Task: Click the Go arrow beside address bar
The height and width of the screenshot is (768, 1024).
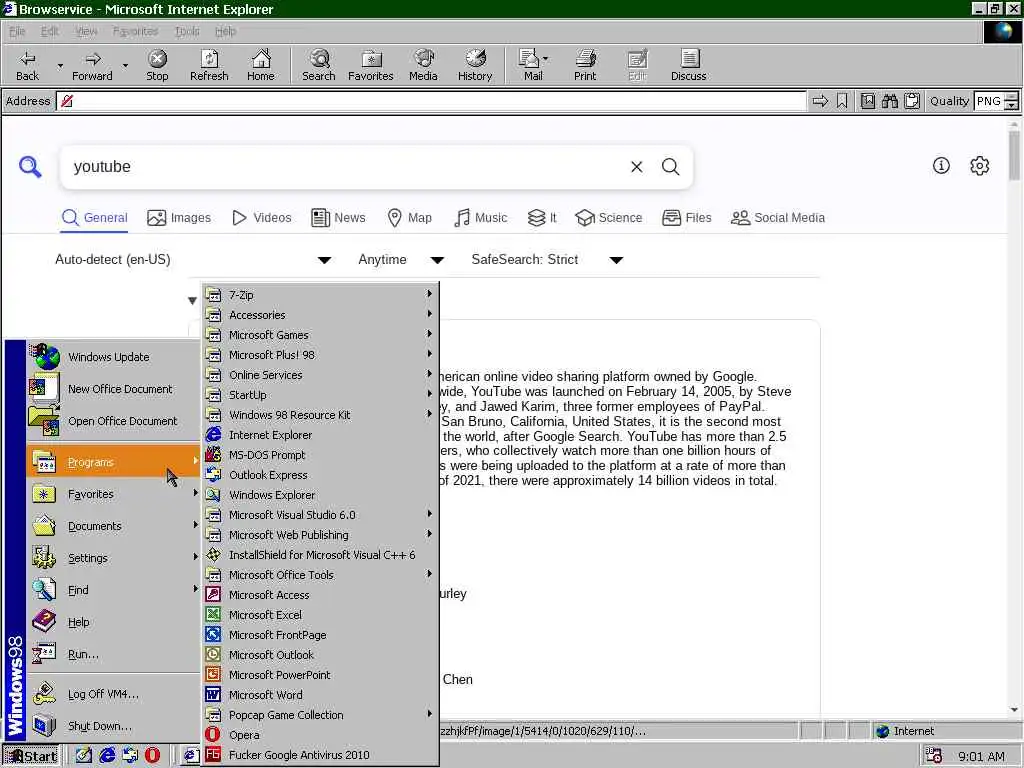Action: pyautogui.click(x=820, y=101)
